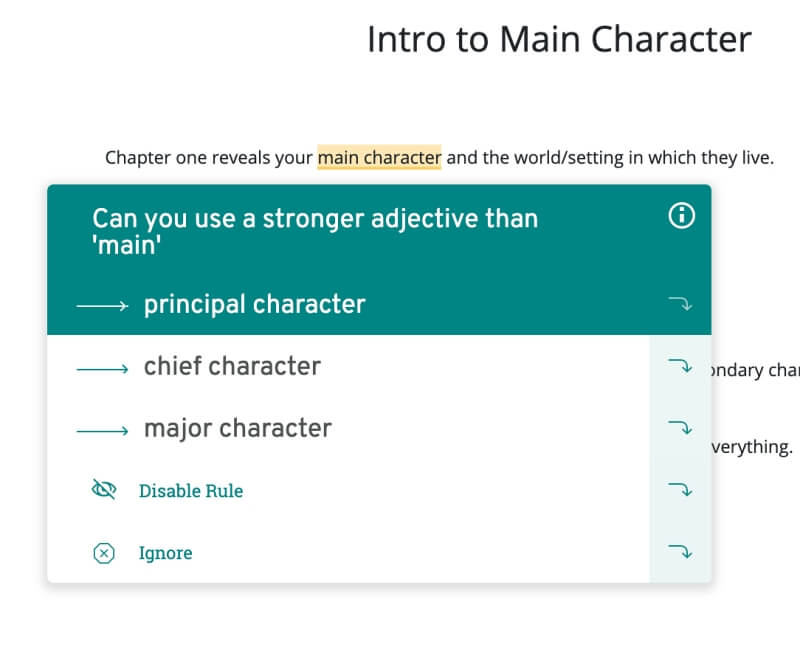Click curved arrow beside Ignore
The image size is (800, 661).
680,551
